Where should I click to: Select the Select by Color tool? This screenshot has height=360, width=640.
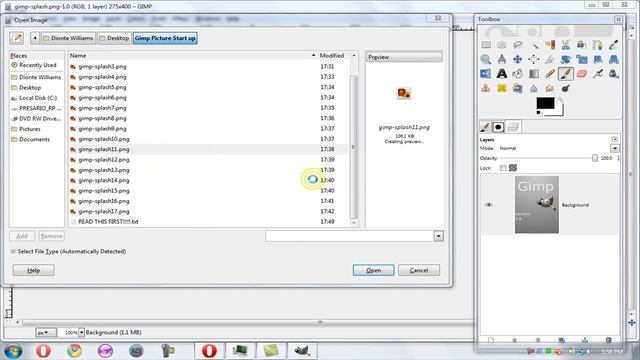[550, 44]
